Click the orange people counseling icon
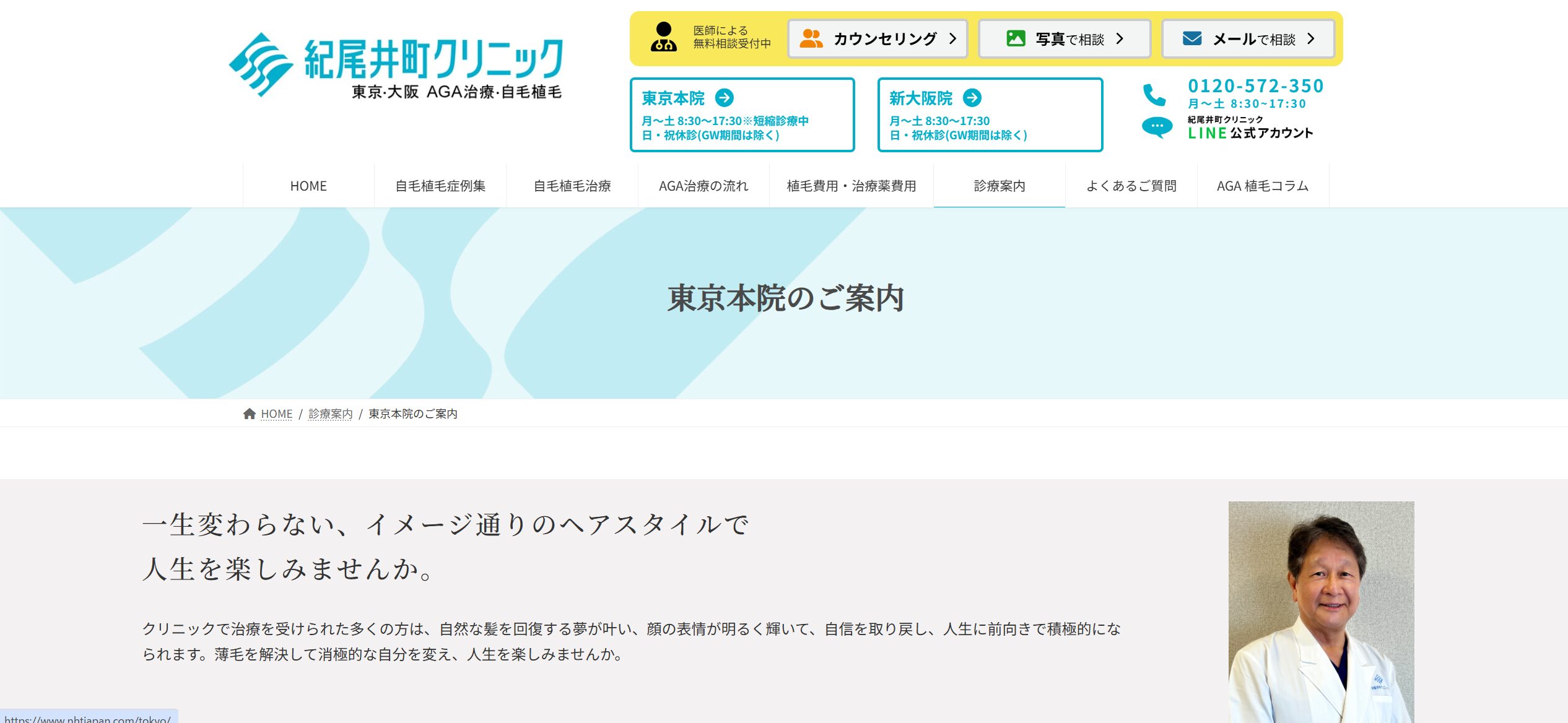The width and height of the screenshot is (1568, 723). click(811, 38)
